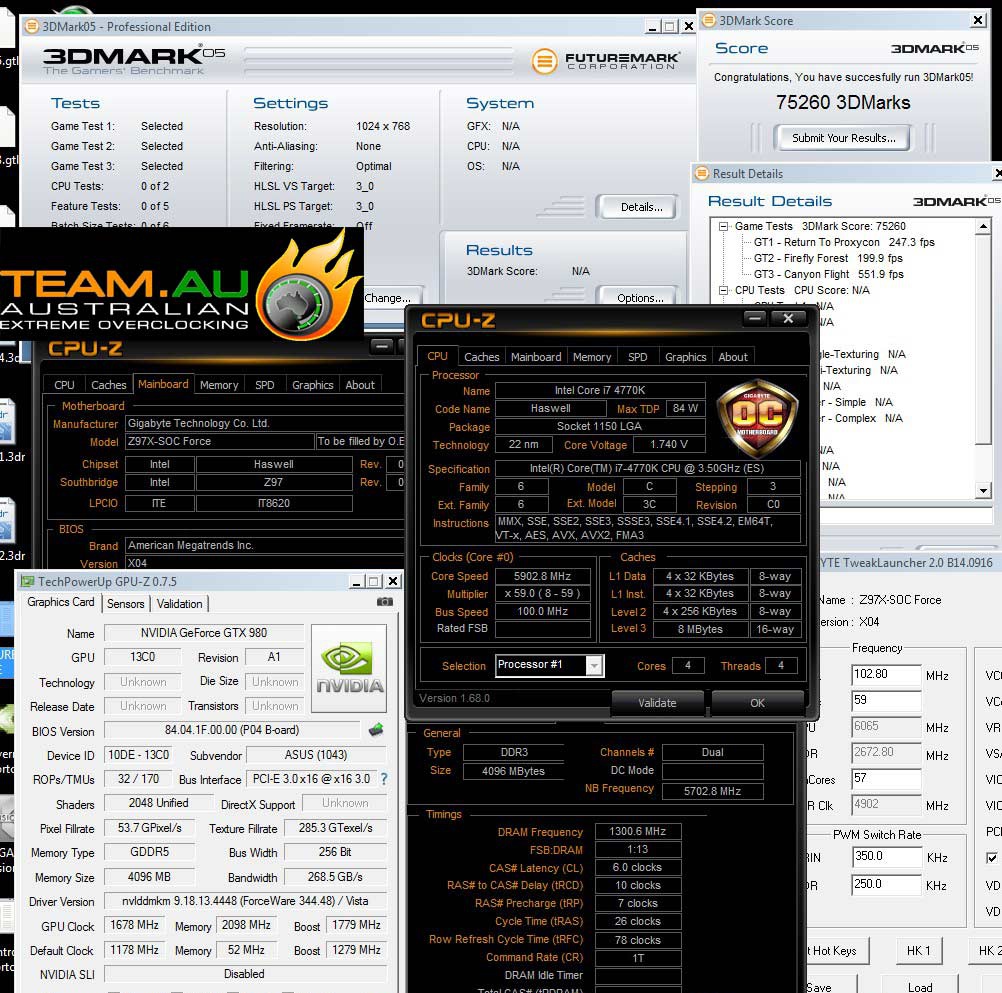Click the Load button in TweakLauncher
Screen dimensions: 1002x993
[920, 986]
